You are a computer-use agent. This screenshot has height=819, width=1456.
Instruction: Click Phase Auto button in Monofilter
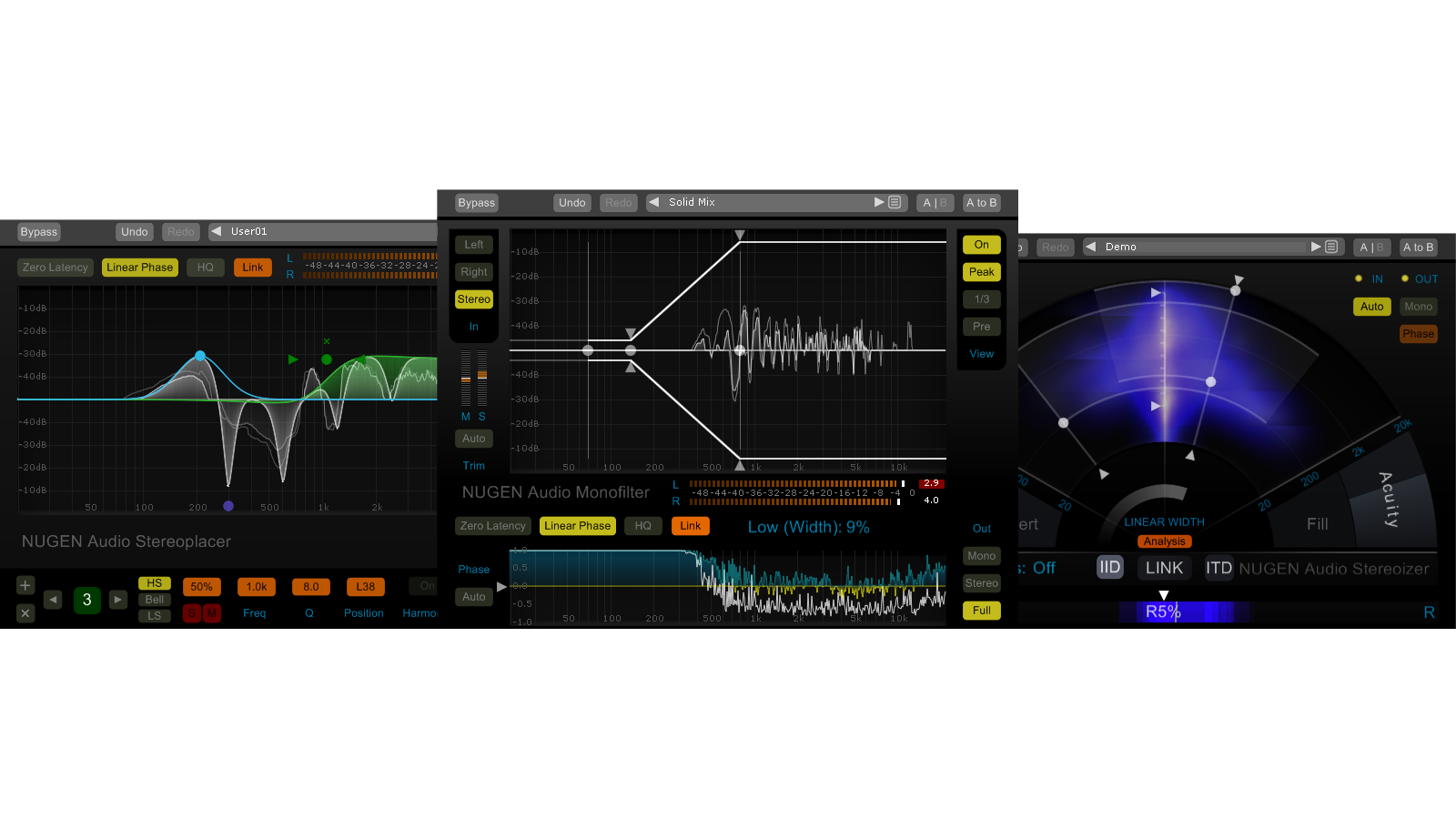(x=474, y=597)
